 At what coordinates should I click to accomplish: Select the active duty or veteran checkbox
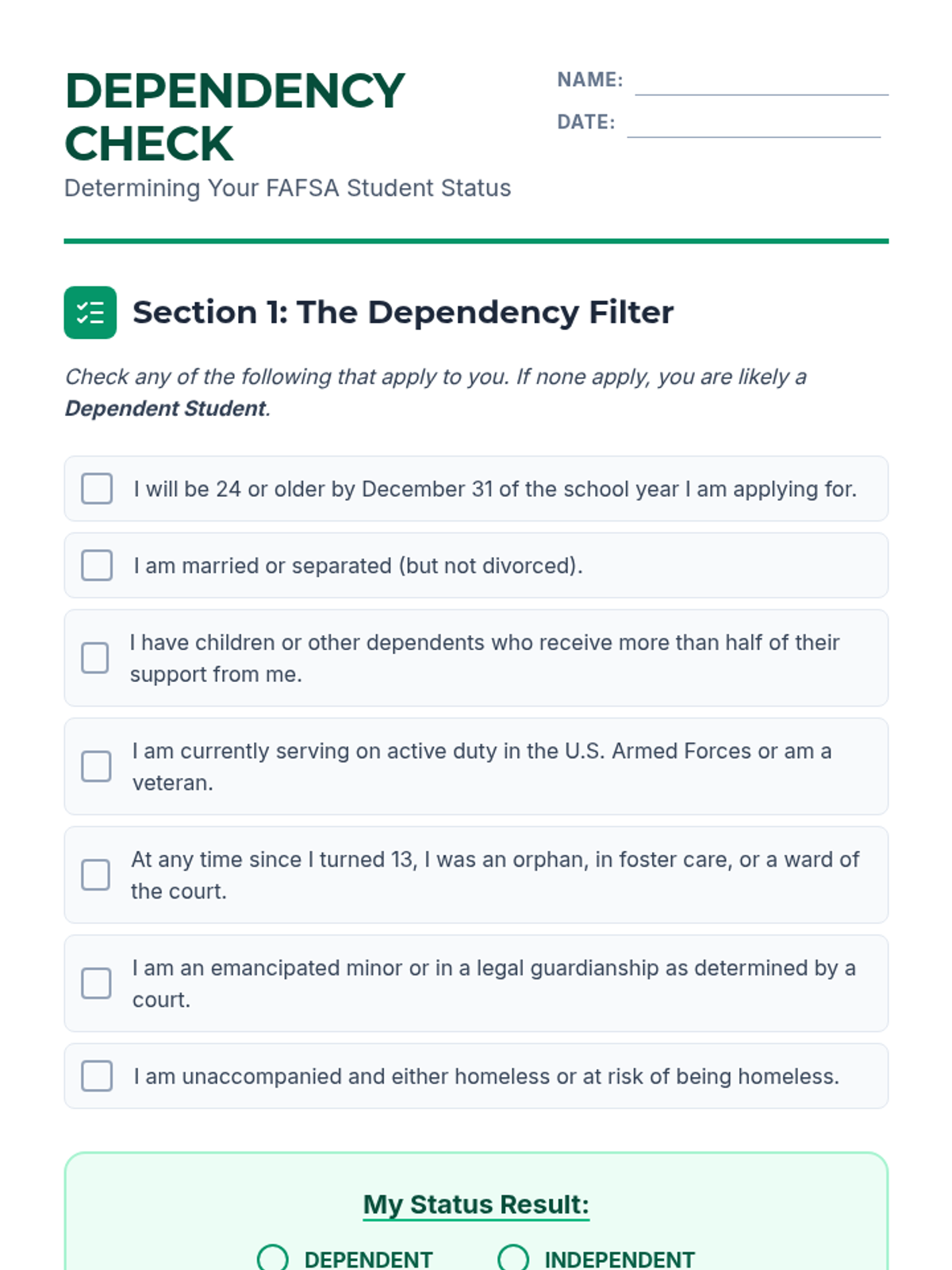(96, 767)
